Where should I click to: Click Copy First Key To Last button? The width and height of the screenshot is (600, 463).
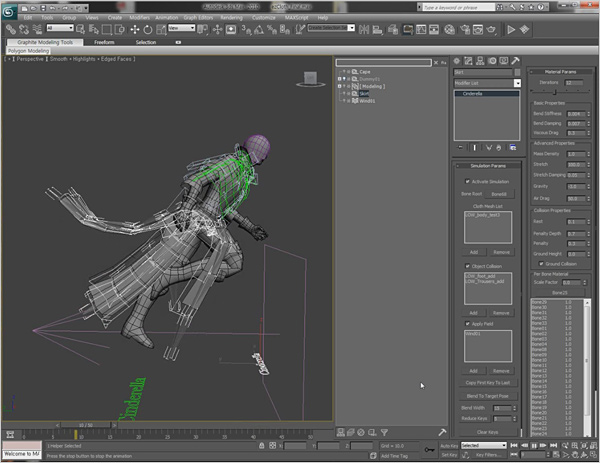(x=488, y=383)
